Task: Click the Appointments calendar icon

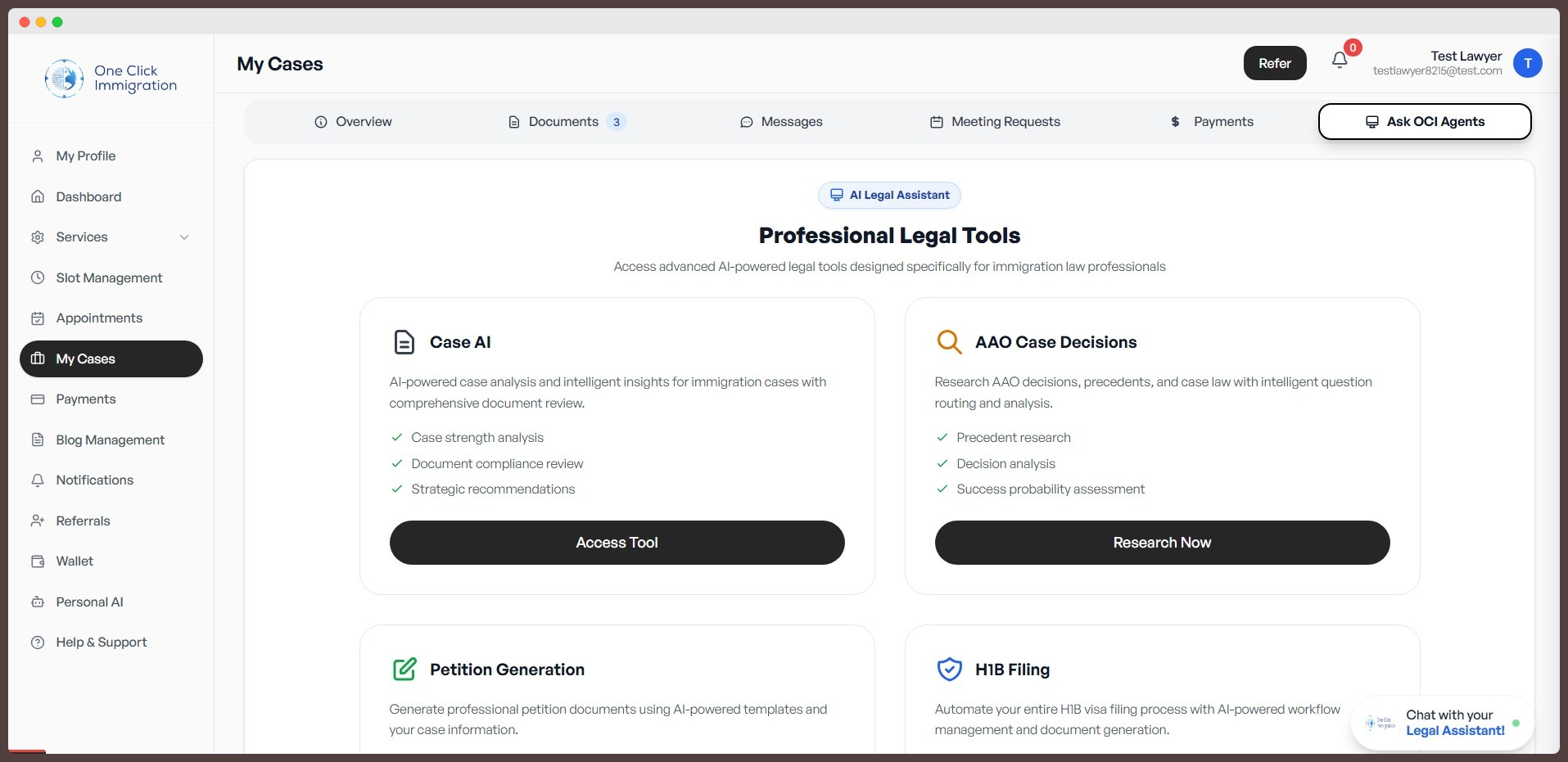Action: pos(38,318)
